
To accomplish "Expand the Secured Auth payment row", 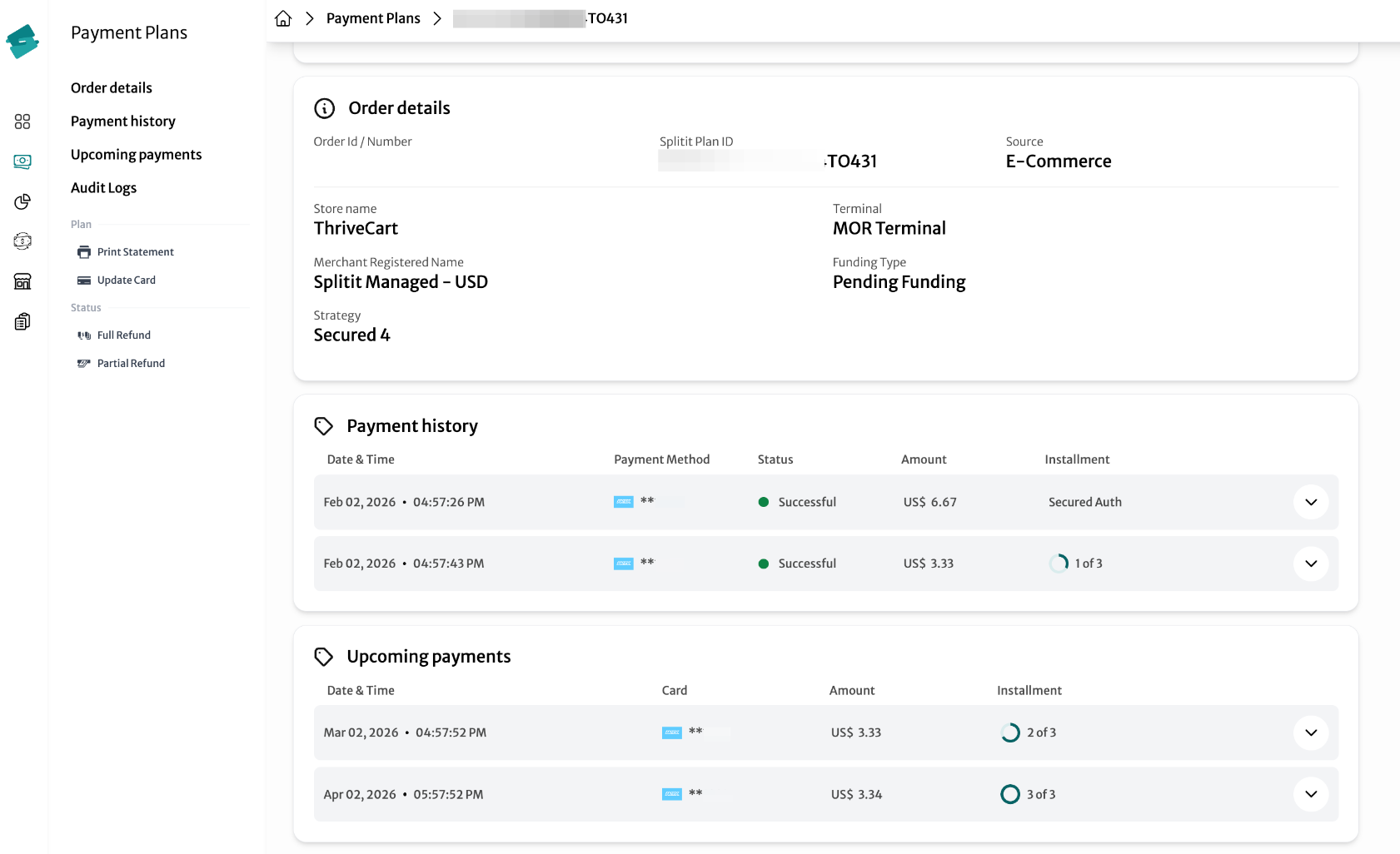I will [1311, 502].
